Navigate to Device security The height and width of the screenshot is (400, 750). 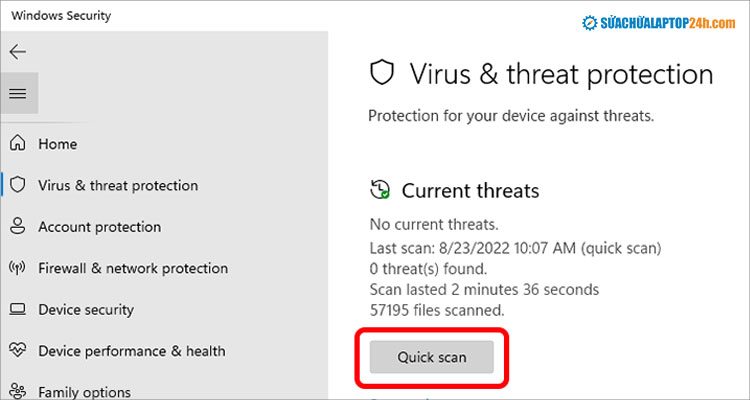point(88,310)
